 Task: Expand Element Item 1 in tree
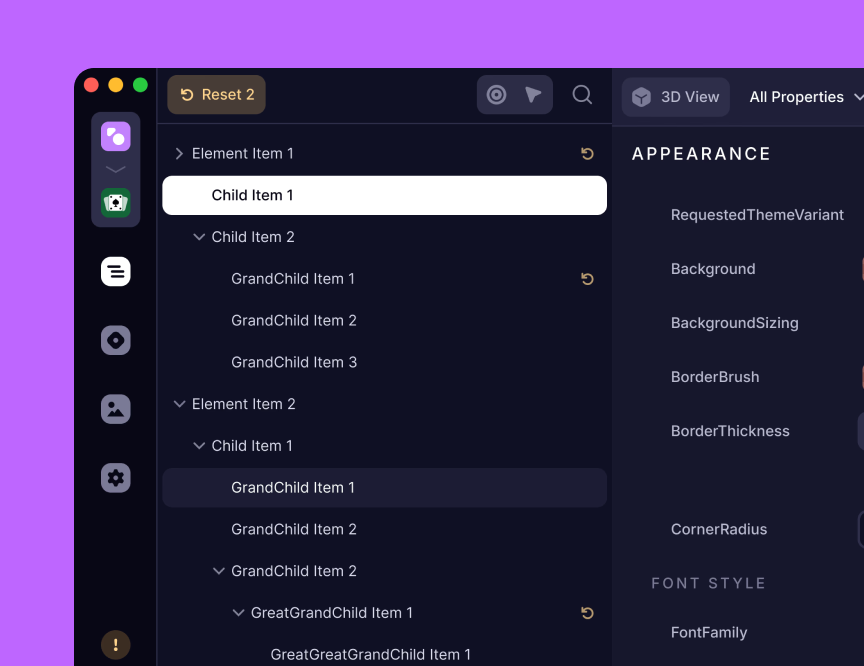click(179, 153)
